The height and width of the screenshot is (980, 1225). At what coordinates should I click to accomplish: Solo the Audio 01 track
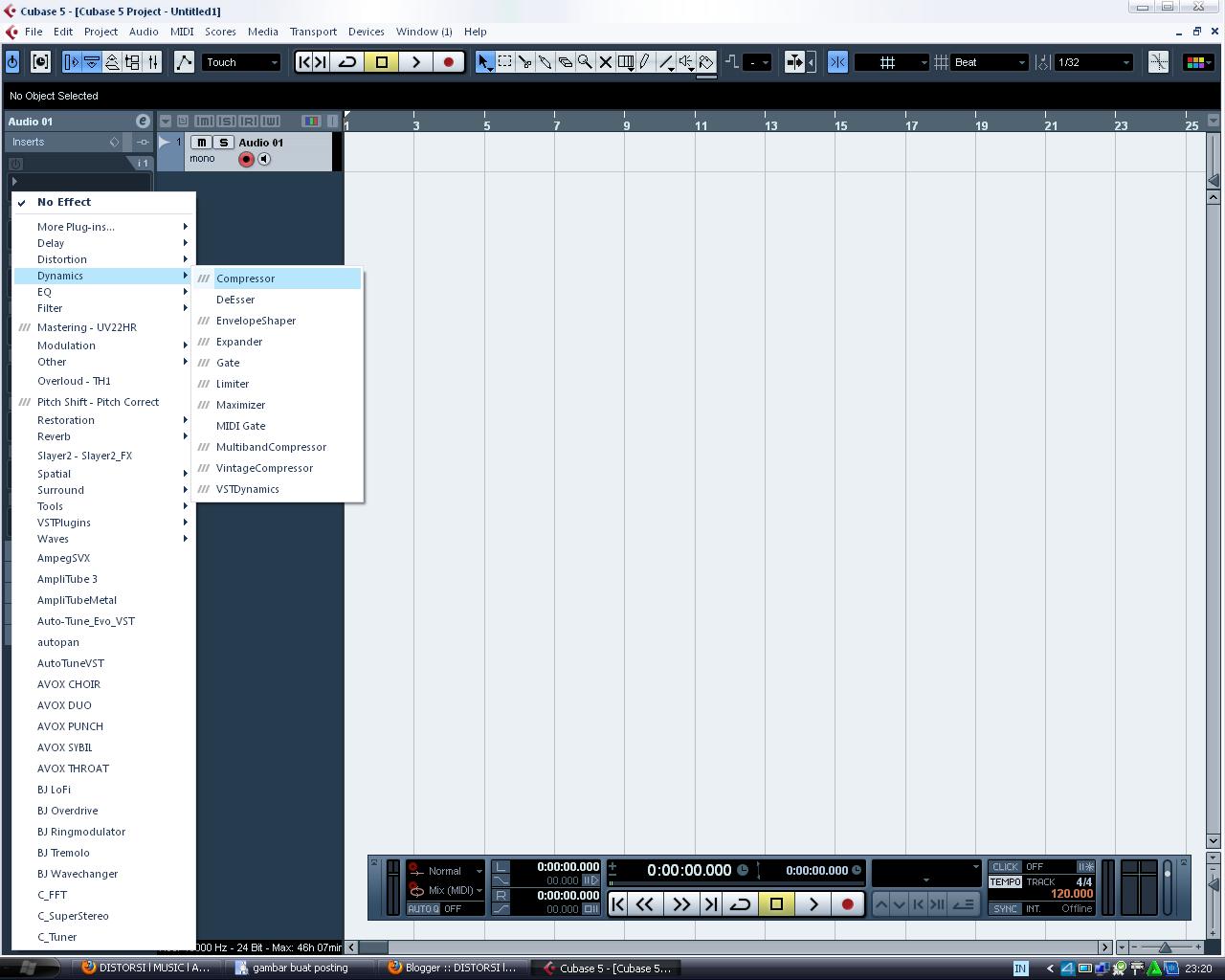[x=223, y=143]
